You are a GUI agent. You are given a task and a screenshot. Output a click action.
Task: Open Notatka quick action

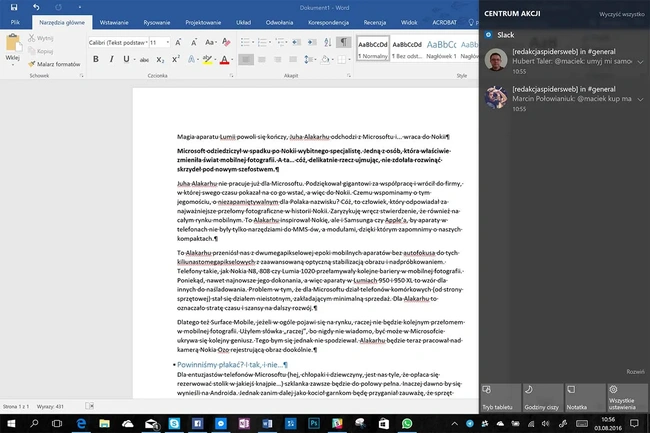point(585,397)
